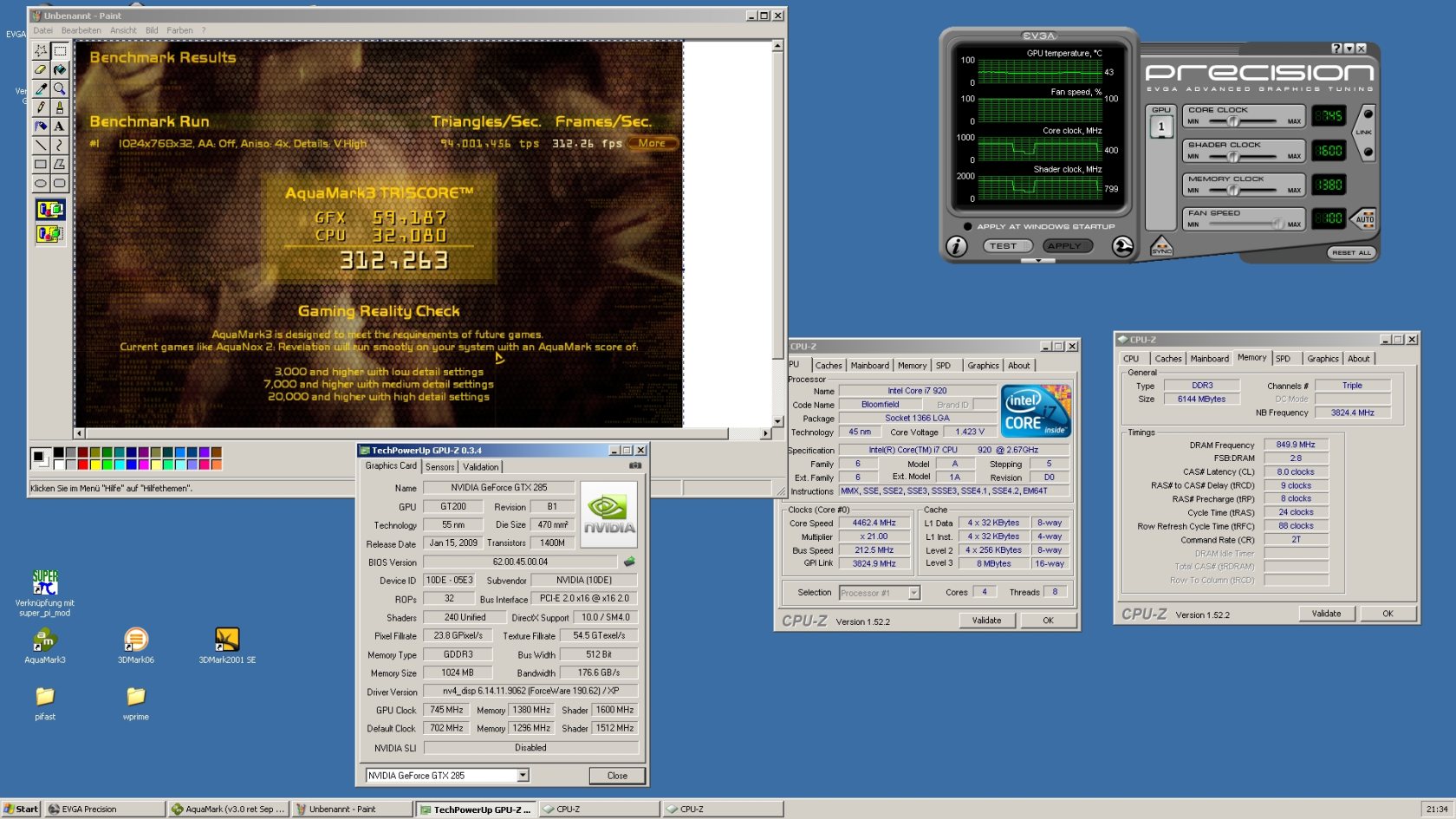Open the wprime desktop folder
Viewport: 1456px width, 819px height.
(x=136, y=704)
